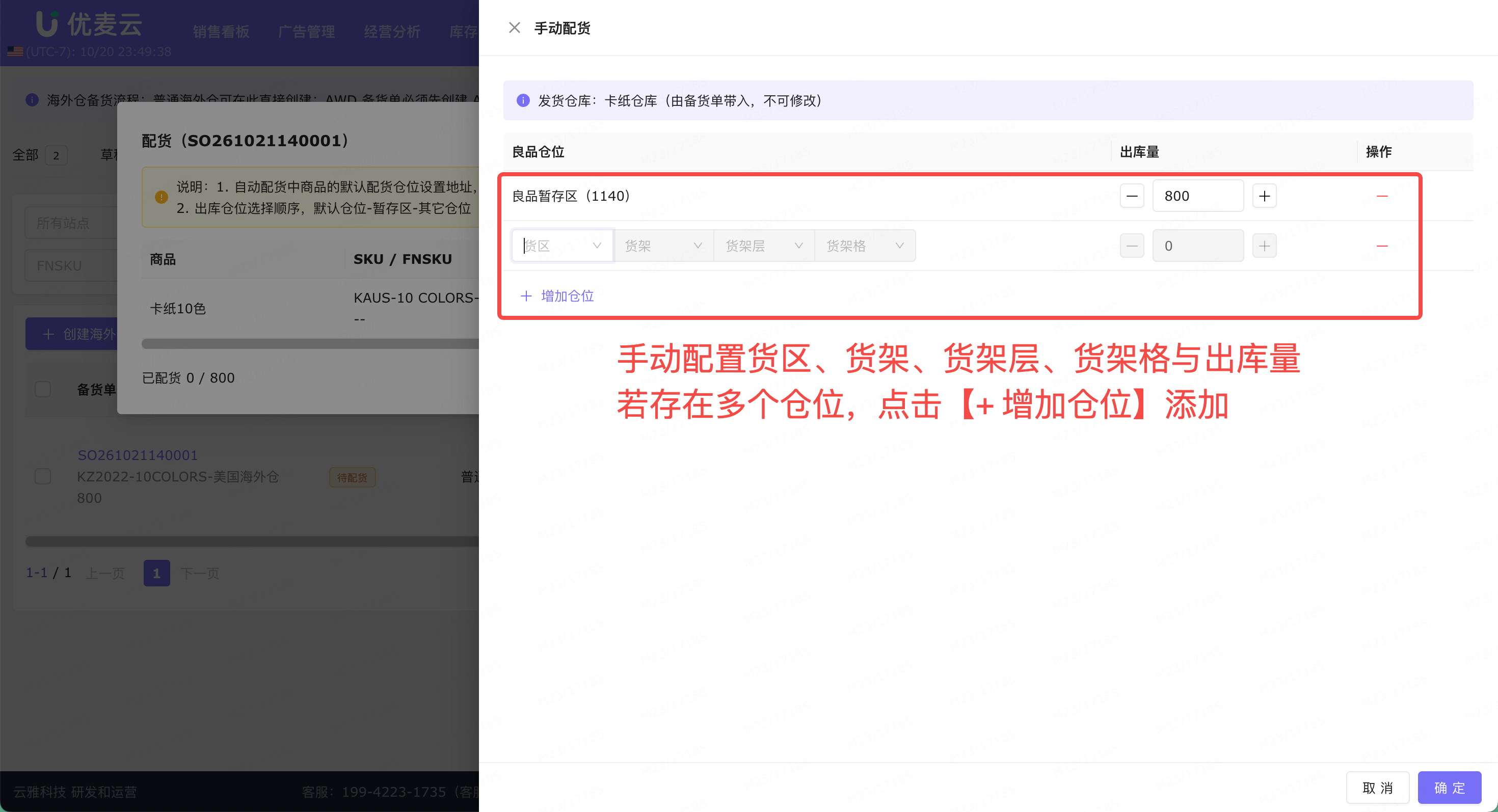The width and height of the screenshot is (1498, 812).
Task: Open 经营分析 in the top navigation
Action: click(x=392, y=32)
